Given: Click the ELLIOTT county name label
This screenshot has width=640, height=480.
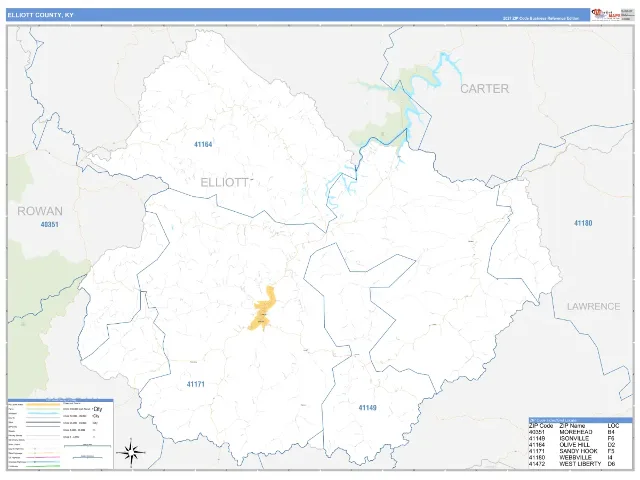Looking at the screenshot, I should tap(224, 182).
